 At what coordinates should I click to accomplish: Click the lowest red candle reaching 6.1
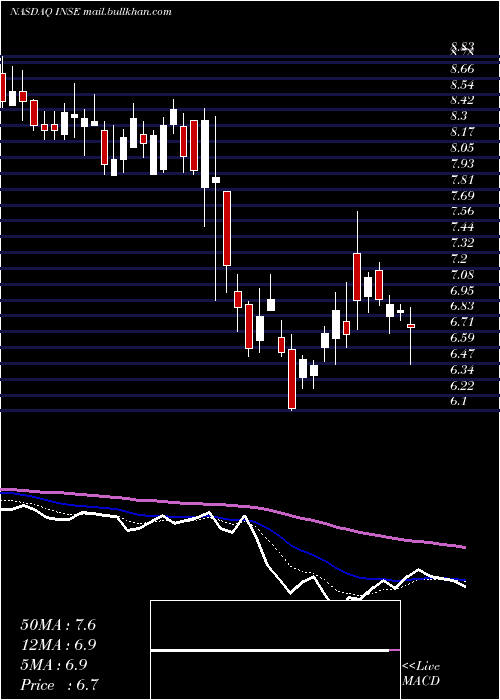[x=292, y=379]
